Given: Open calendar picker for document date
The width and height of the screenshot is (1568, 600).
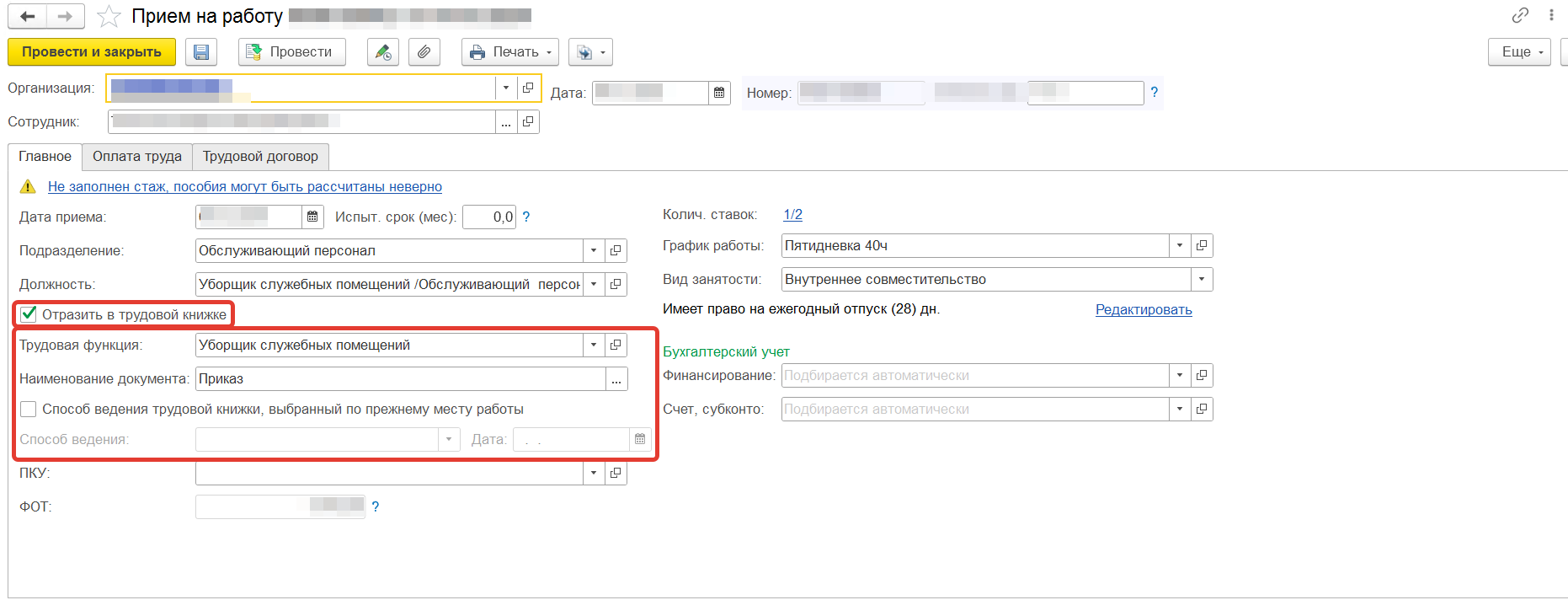Looking at the screenshot, I should click(x=719, y=93).
